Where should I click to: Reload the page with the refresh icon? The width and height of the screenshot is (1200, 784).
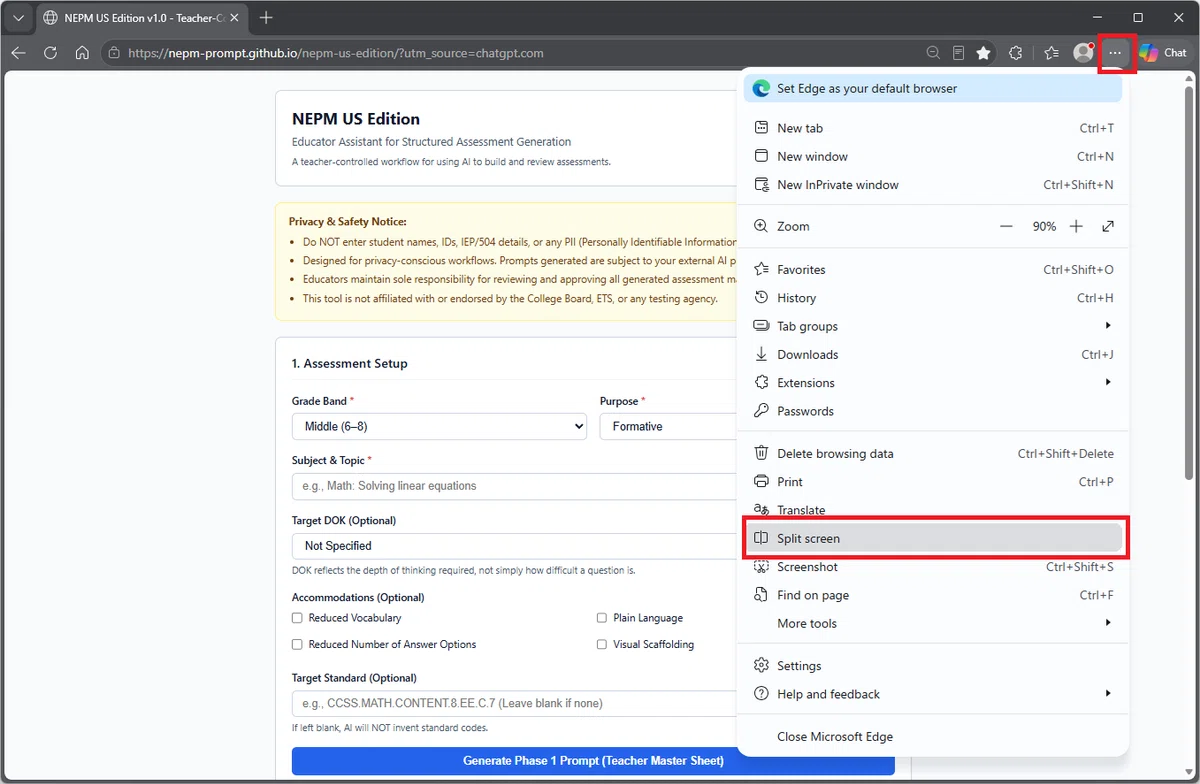pyautogui.click(x=50, y=53)
